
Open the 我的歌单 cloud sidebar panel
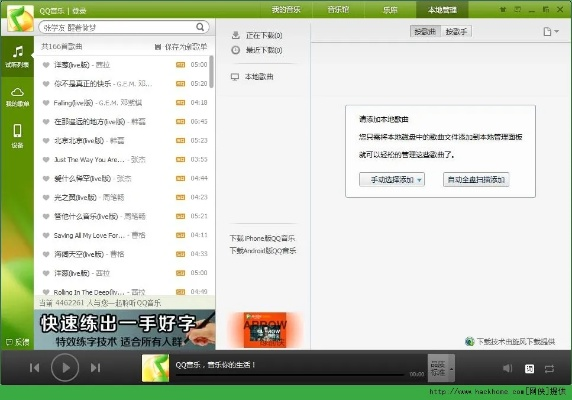[17, 97]
